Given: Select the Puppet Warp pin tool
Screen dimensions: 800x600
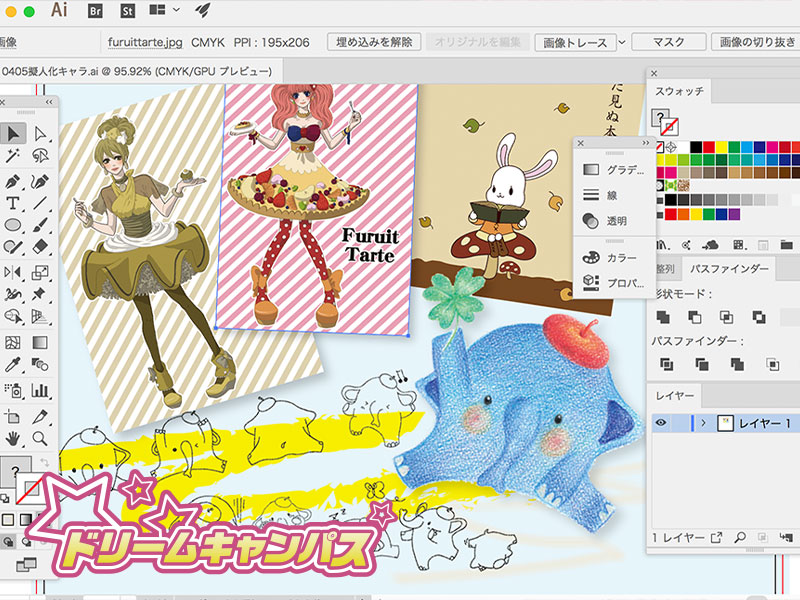Looking at the screenshot, I should point(40,294).
